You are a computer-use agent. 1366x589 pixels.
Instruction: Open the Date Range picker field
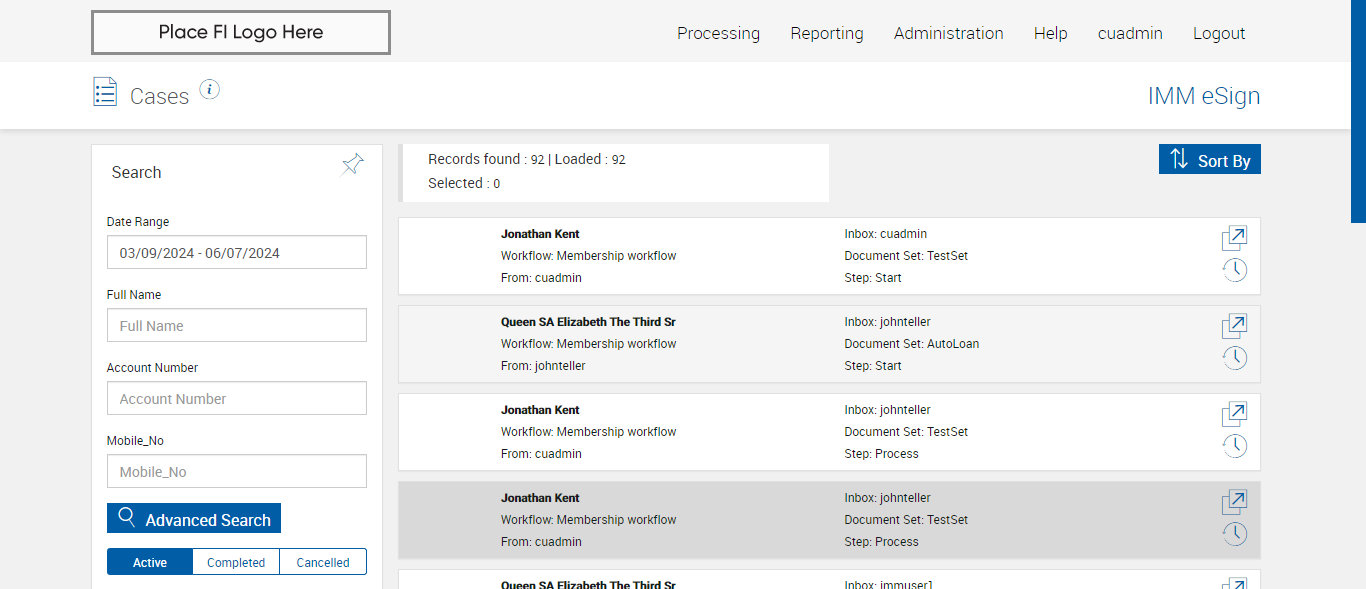point(237,253)
